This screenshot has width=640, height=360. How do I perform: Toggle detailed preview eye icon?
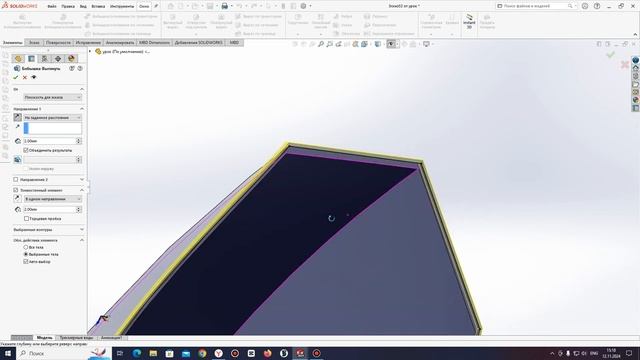click(34, 77)
